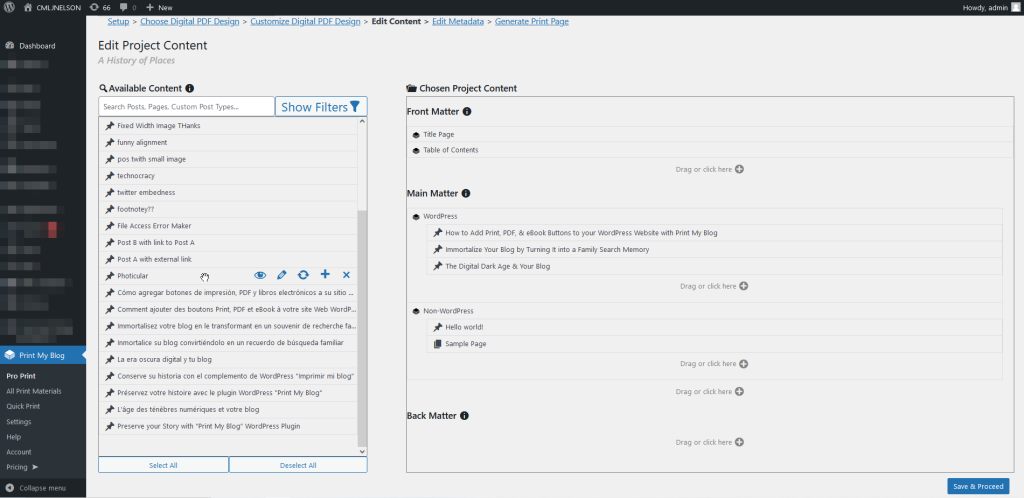The width and height of the screenshot is (1024, 498).
Task: Click plus icon in Front Matter drop zone
Action: point(739,169)
